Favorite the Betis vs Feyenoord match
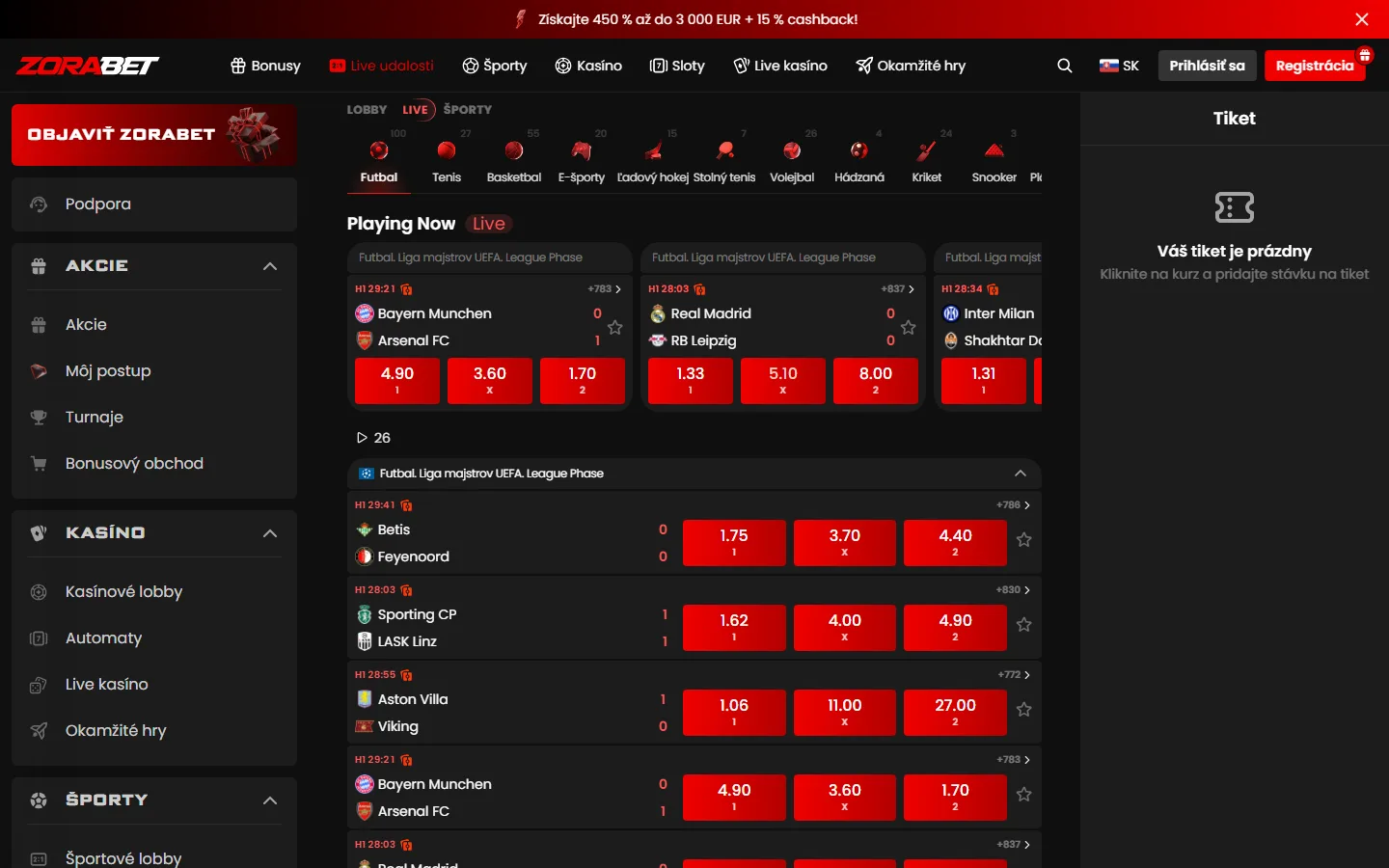This screenshot has height=868, width=1389. point(1024,540)
